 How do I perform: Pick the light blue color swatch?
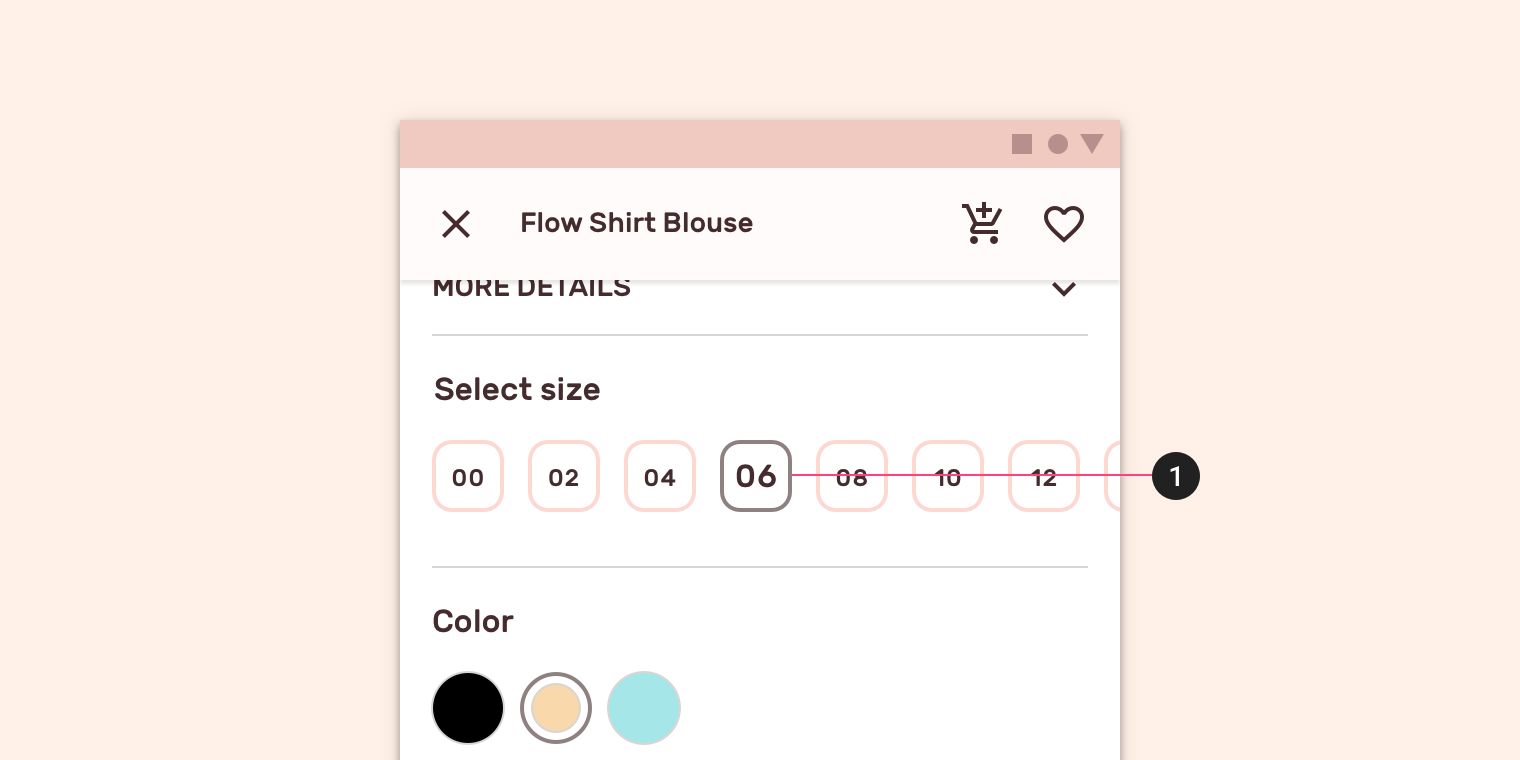point(644,708)
